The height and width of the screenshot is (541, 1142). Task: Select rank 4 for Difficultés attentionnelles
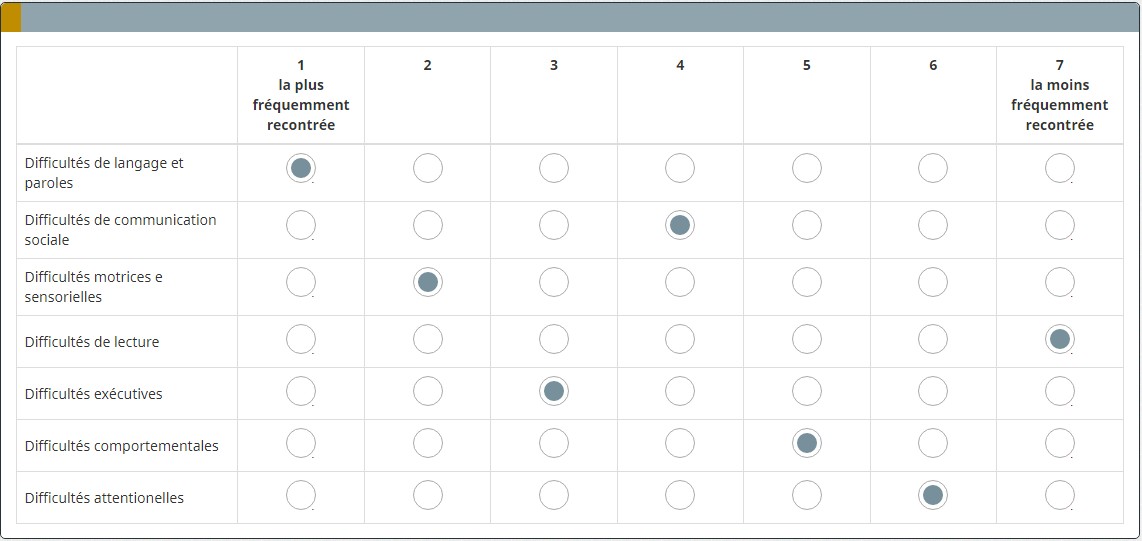(680, 495)
